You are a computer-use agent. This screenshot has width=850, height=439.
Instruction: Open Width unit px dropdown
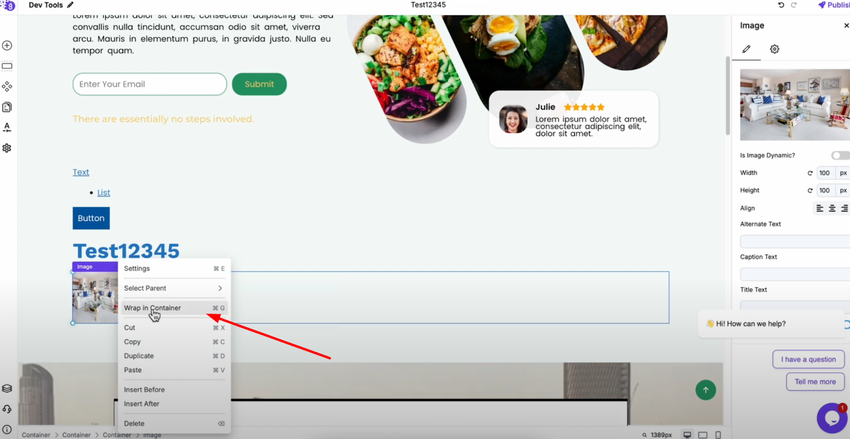843,173
